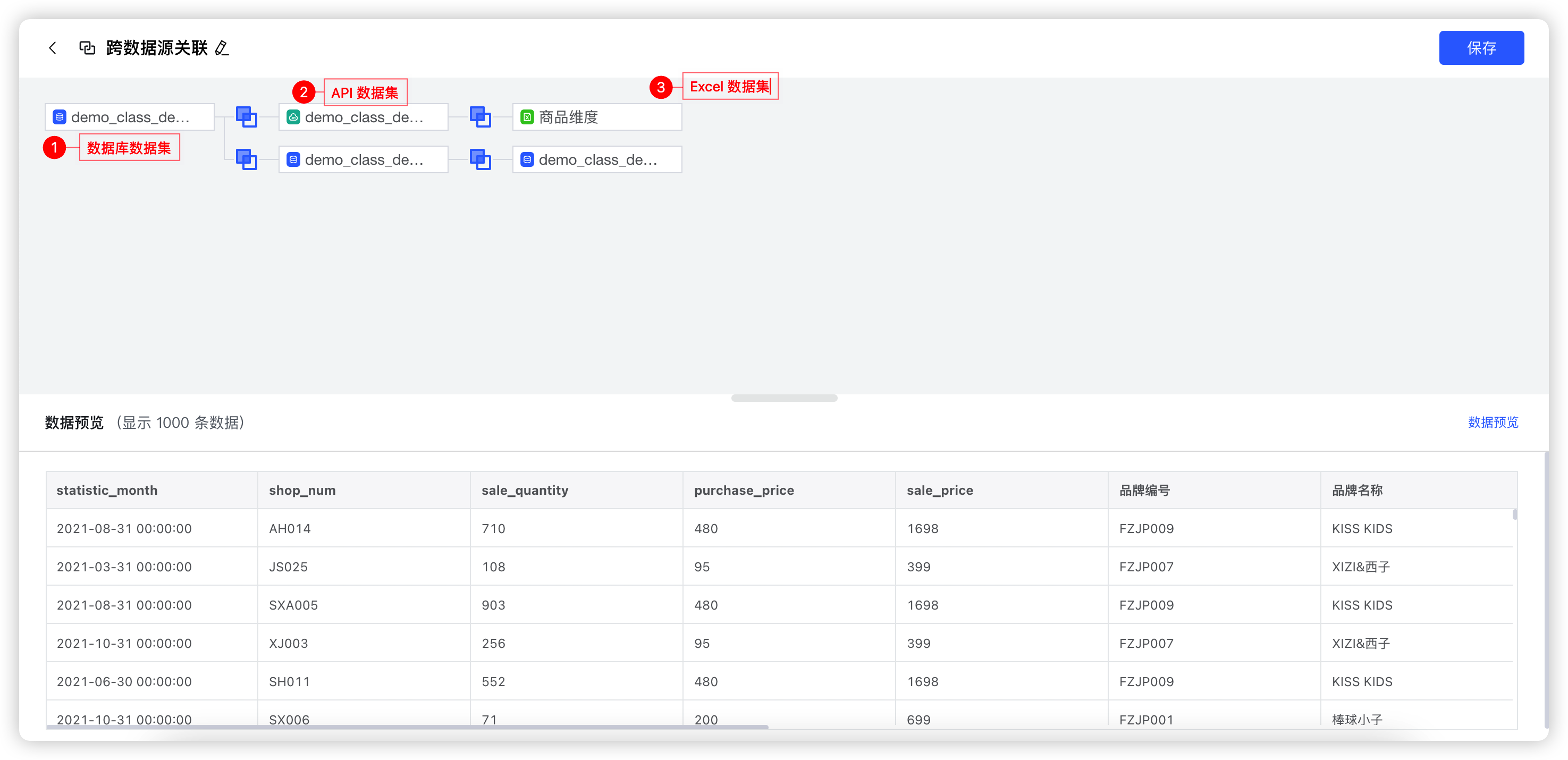Click the blue database icon on first demo_class node
Image resolution: width=1568 pixels, height=760 pixels.
point(59,117)
